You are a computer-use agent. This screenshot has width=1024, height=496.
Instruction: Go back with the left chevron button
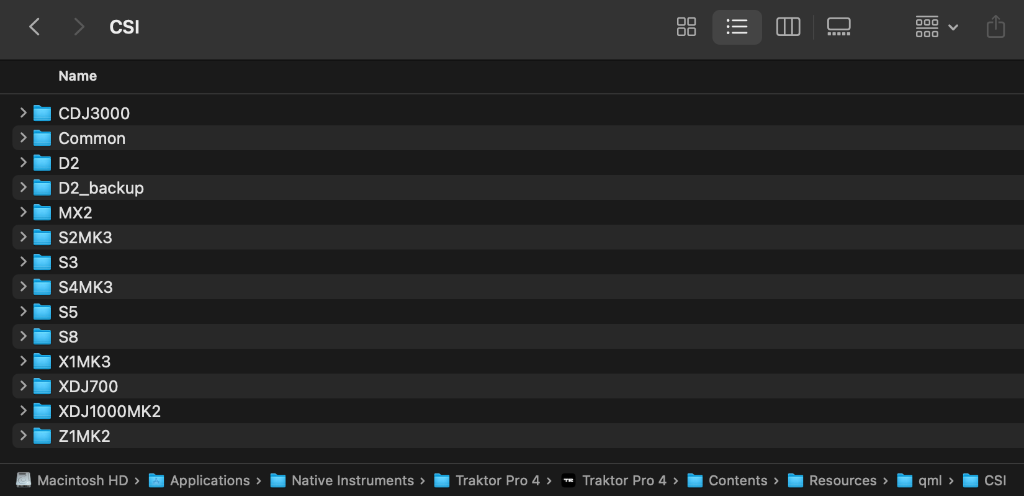pyautogui.click(x=35, y=27)
